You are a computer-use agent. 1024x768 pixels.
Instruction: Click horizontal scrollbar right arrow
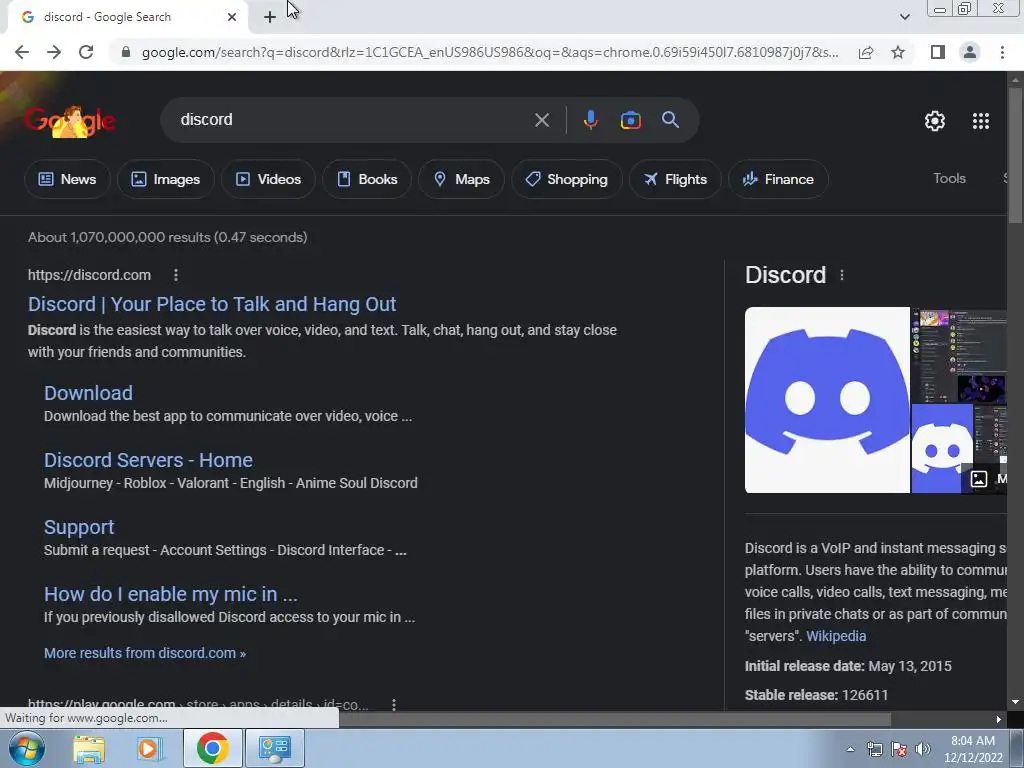(x=999, y=720)
